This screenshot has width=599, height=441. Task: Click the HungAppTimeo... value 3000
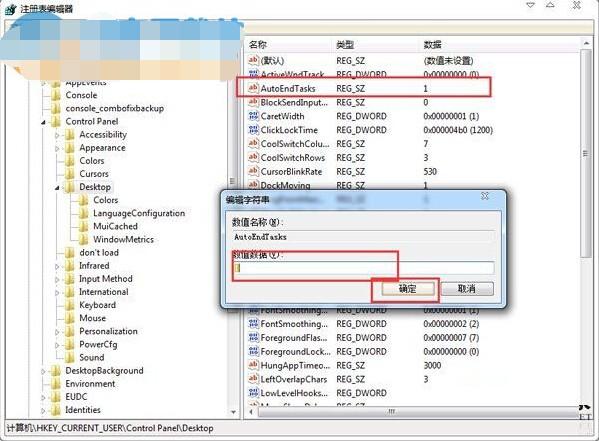(432, 365)
